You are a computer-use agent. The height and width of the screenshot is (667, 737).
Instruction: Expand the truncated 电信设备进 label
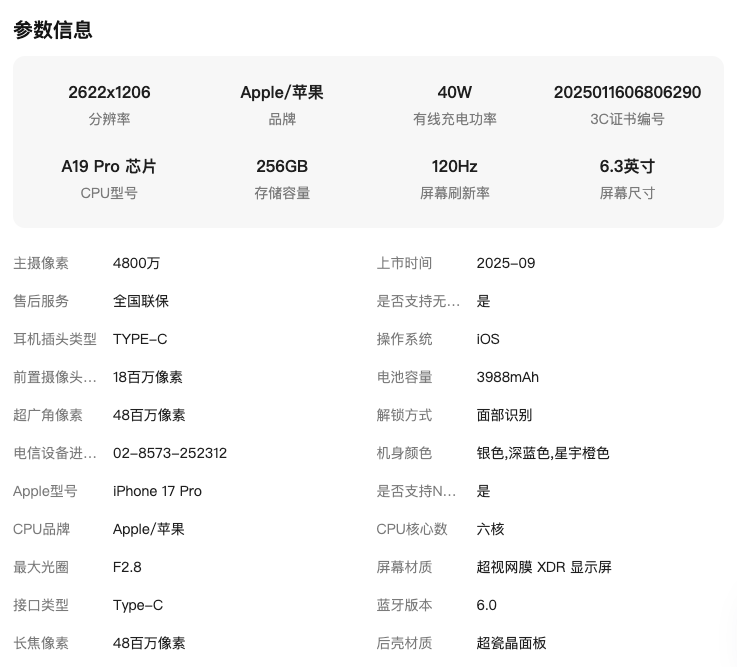[x=55, y=453]
